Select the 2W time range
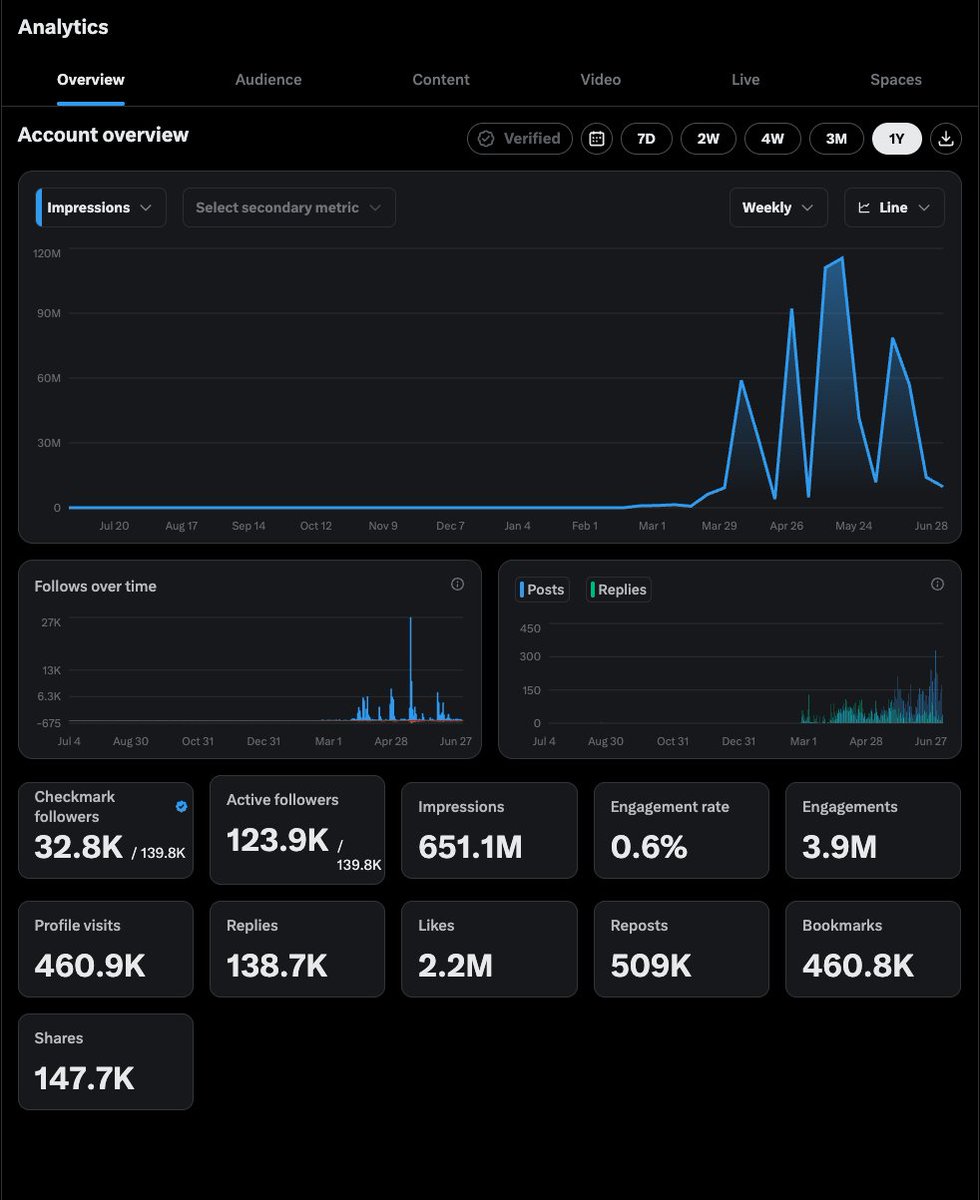Viewport: 980px width, 1200px height. click(708, 139)
